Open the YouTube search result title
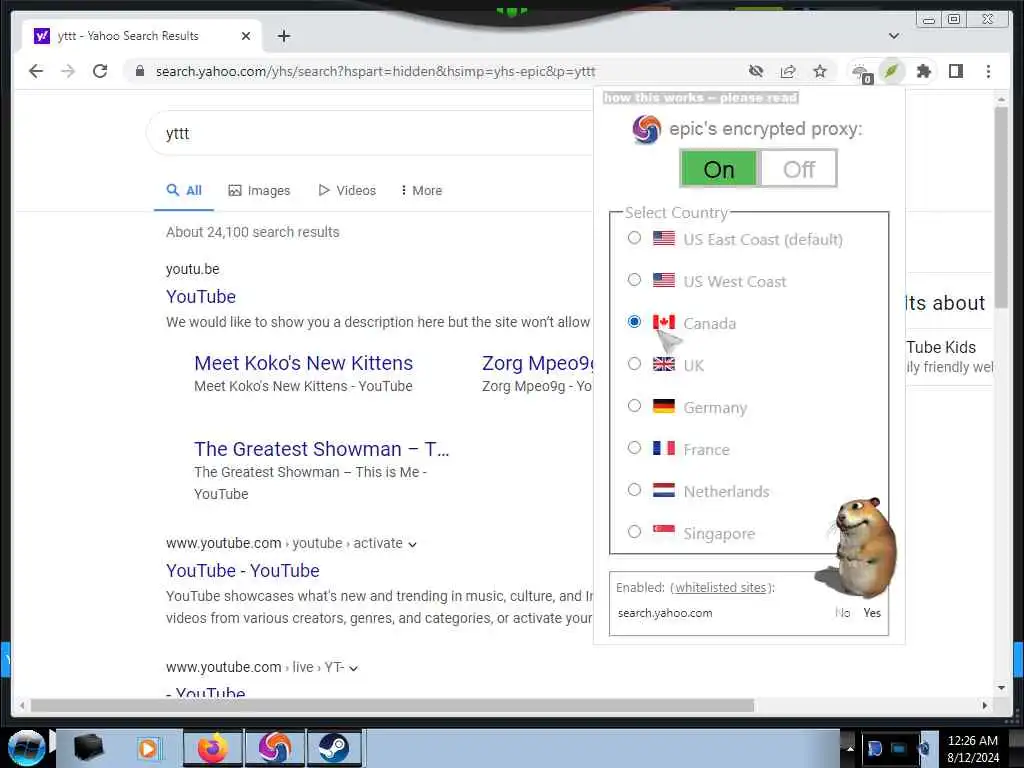 pyautogui.click(x=200, y=296)
